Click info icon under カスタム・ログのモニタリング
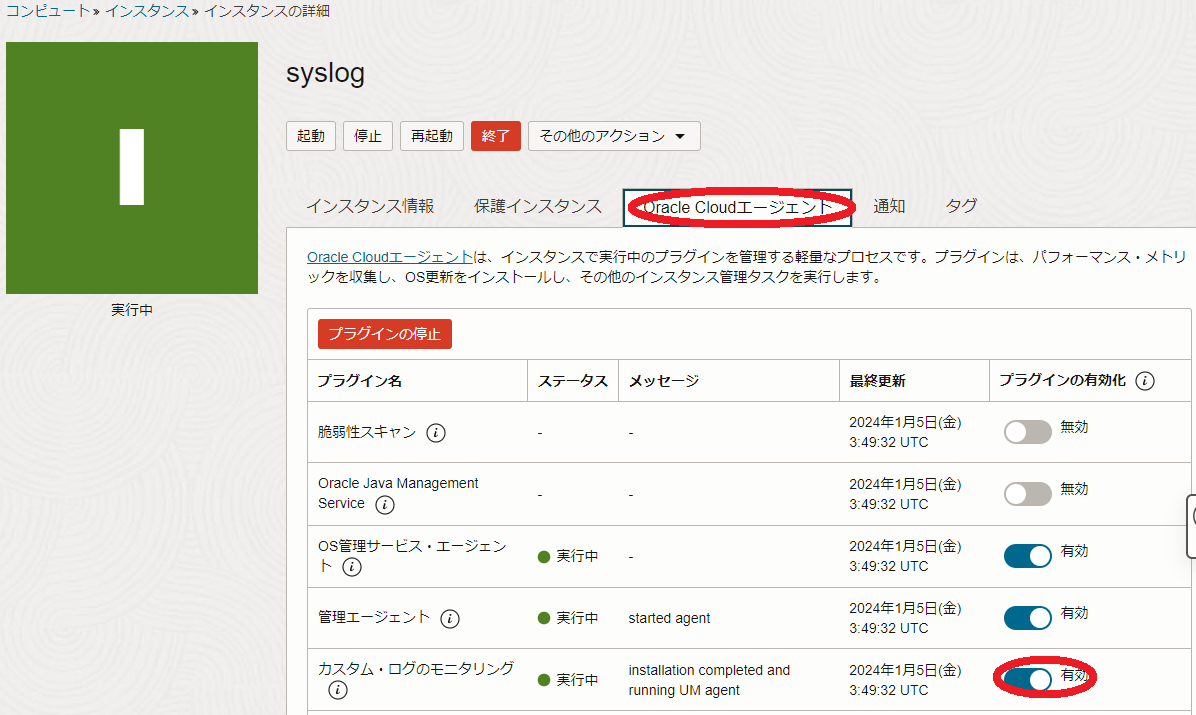Viewport: 1196px width, 715px height. [338, 690]
